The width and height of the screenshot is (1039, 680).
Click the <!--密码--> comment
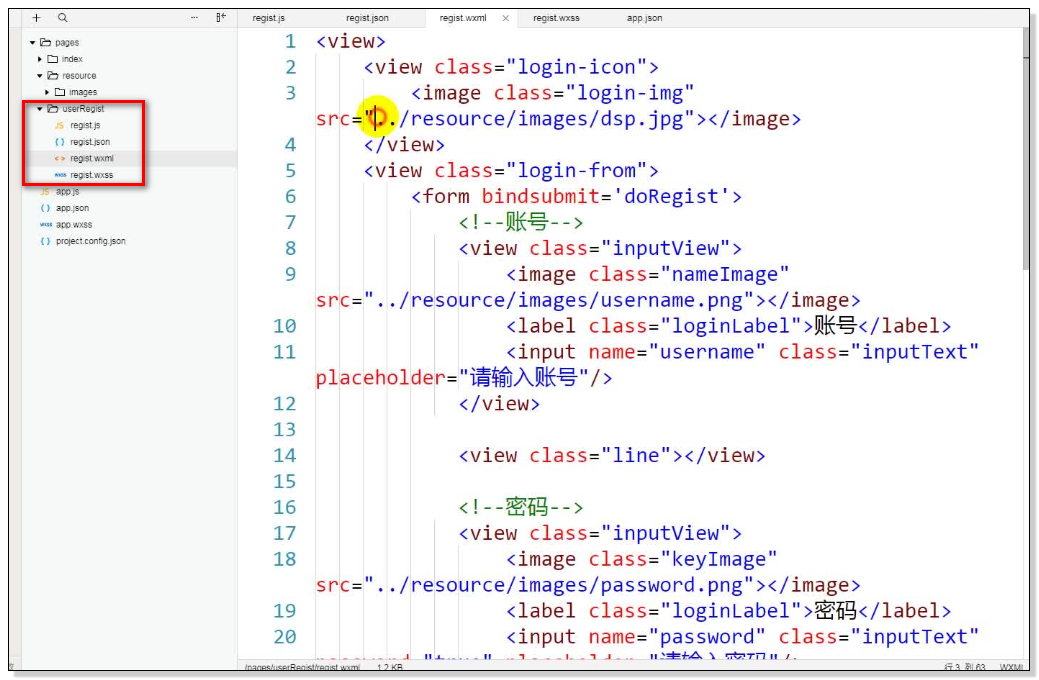tap(520, 508)
